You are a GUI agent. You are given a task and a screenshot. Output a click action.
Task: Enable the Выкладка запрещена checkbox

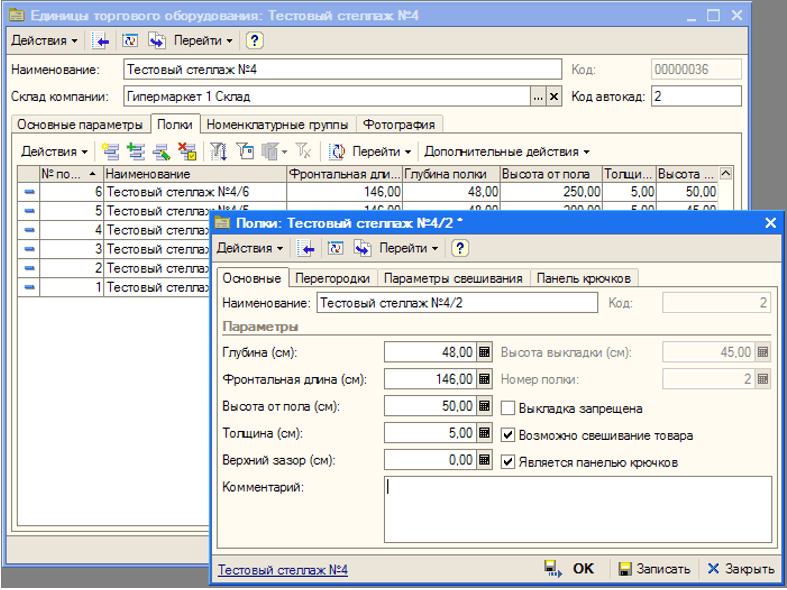(508, 408)
